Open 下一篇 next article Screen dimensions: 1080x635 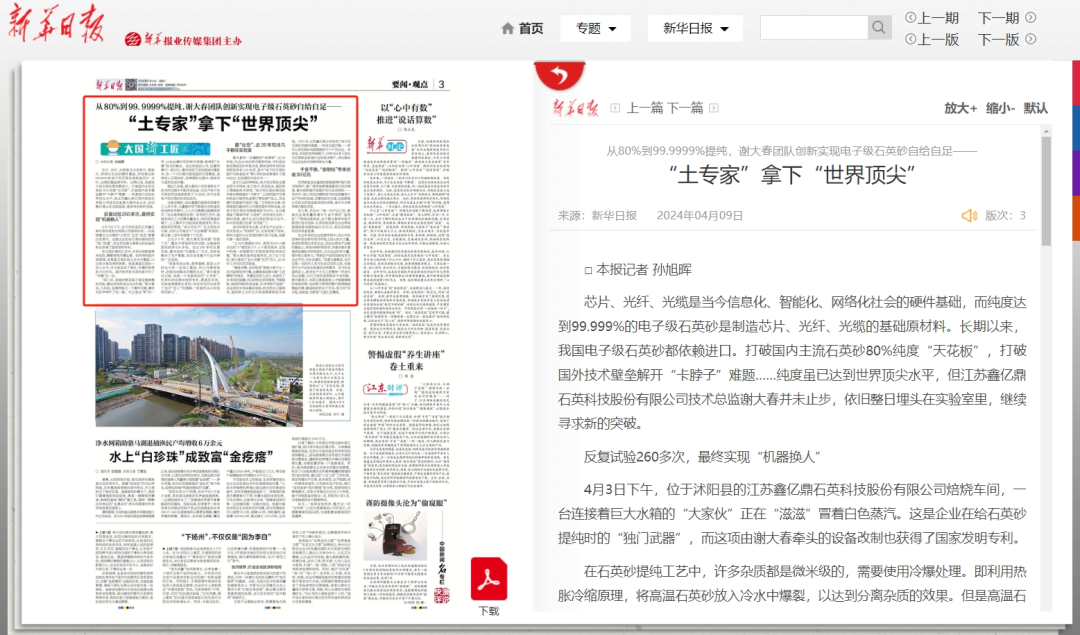685,107
